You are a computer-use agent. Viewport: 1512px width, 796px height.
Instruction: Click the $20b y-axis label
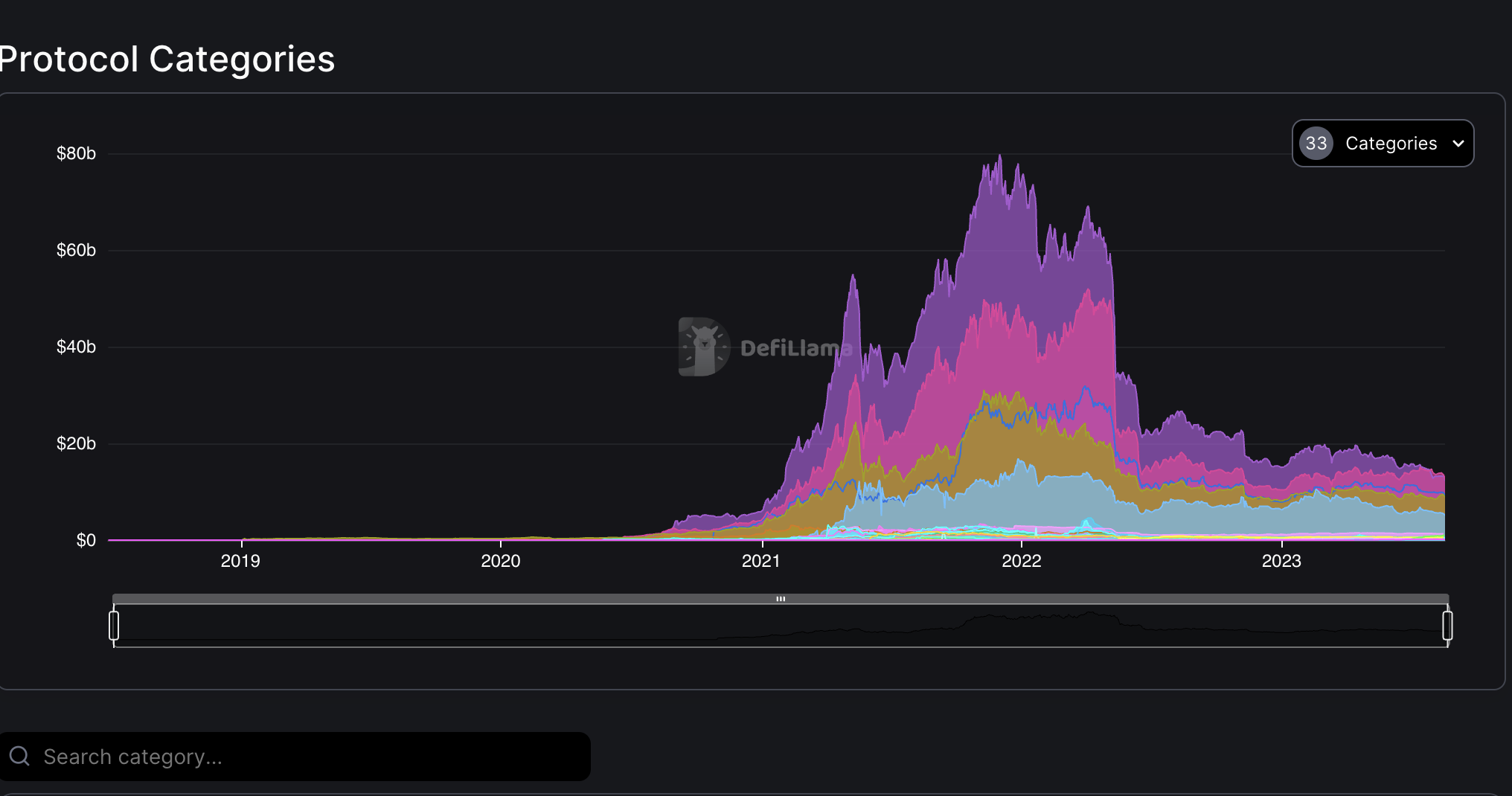click(76, 443)
